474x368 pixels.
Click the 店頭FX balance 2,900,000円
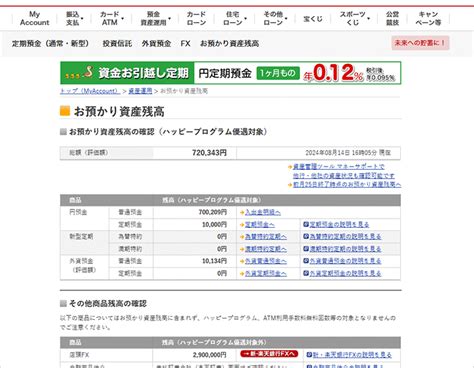209,355
